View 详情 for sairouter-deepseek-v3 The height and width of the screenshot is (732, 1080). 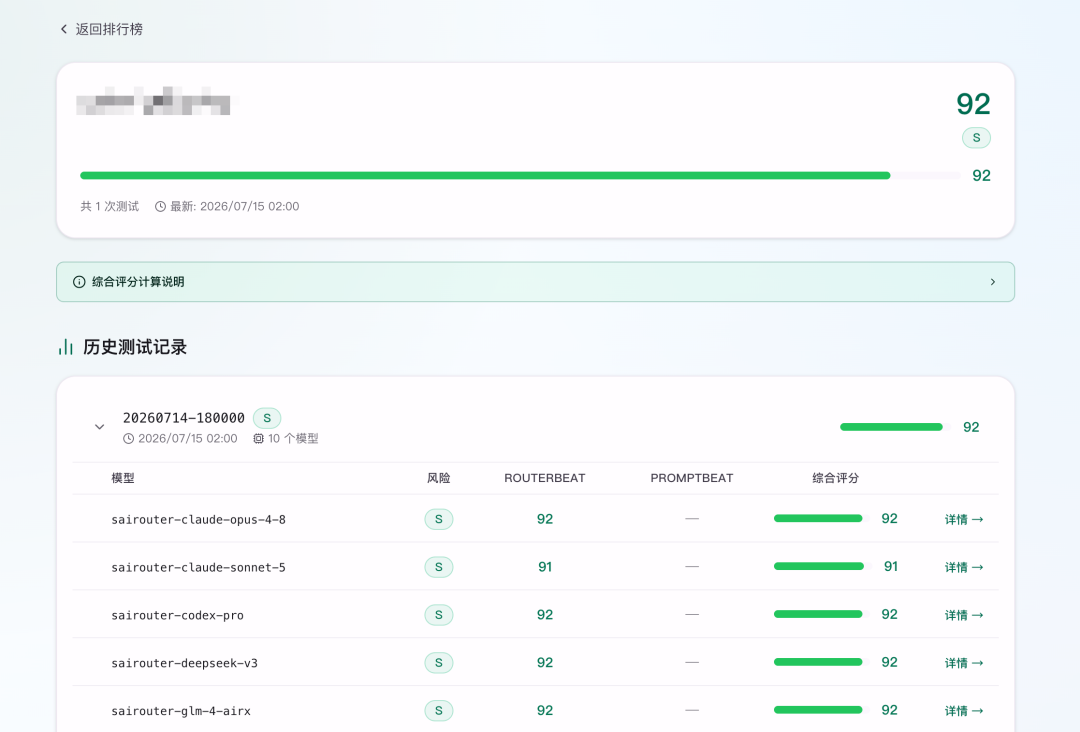964,663
